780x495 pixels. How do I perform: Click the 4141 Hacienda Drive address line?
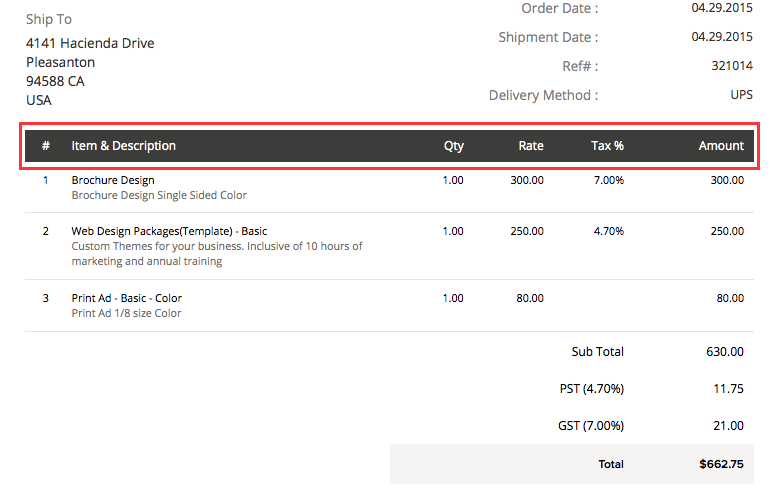[x=90, y=43]
